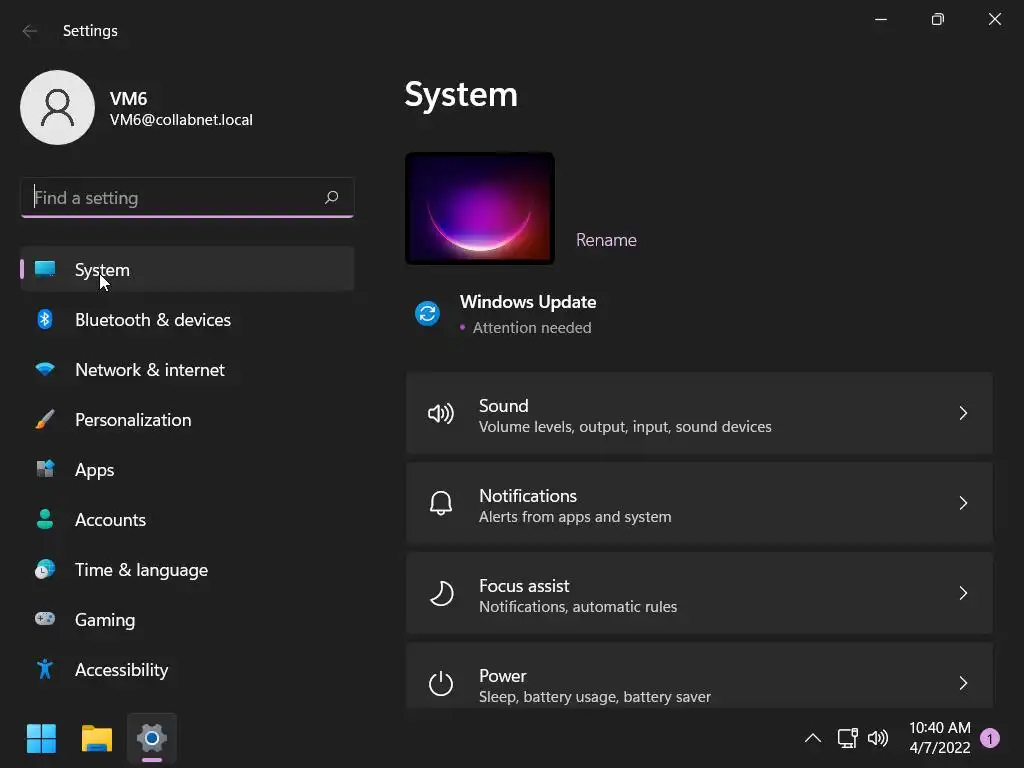Close the Settings window
The width and height of the screenshot is (1024, 768).
[995, 20]
